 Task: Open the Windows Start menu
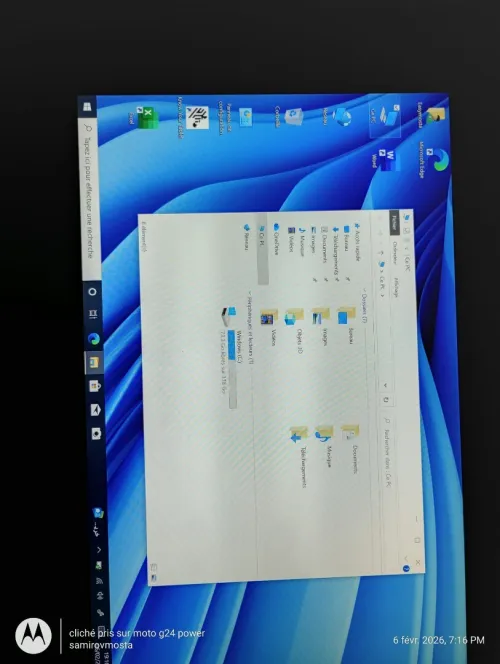[87, 106]
